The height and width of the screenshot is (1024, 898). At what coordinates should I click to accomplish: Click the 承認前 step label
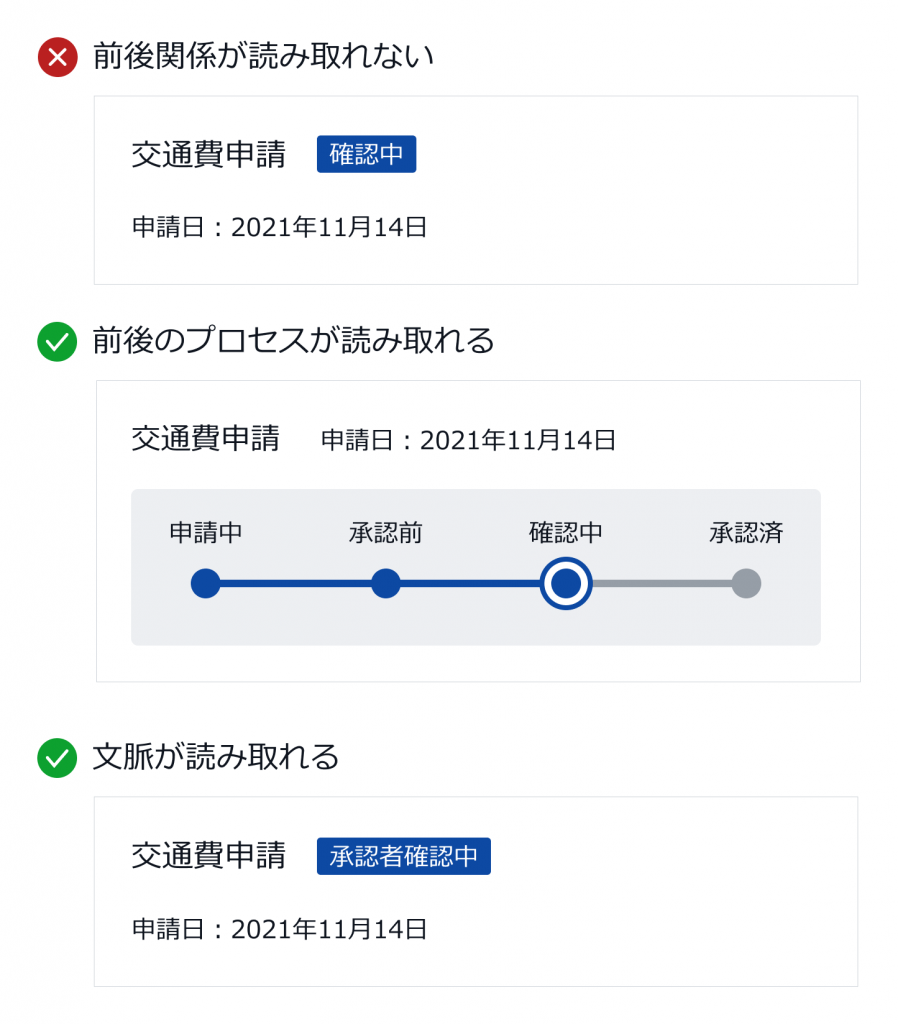point(386,533)
